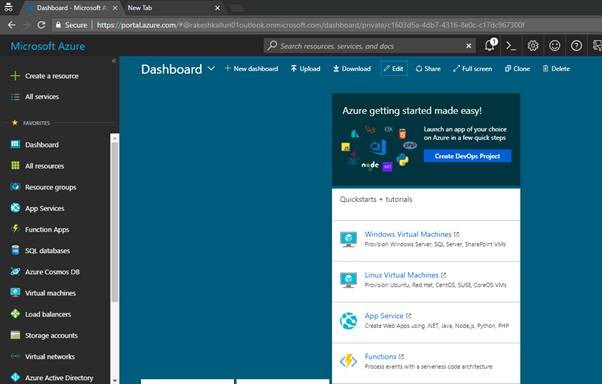Viewport: 602px width, 384px height.
Task: Click the All services label
Action: (x=42, y=97)
